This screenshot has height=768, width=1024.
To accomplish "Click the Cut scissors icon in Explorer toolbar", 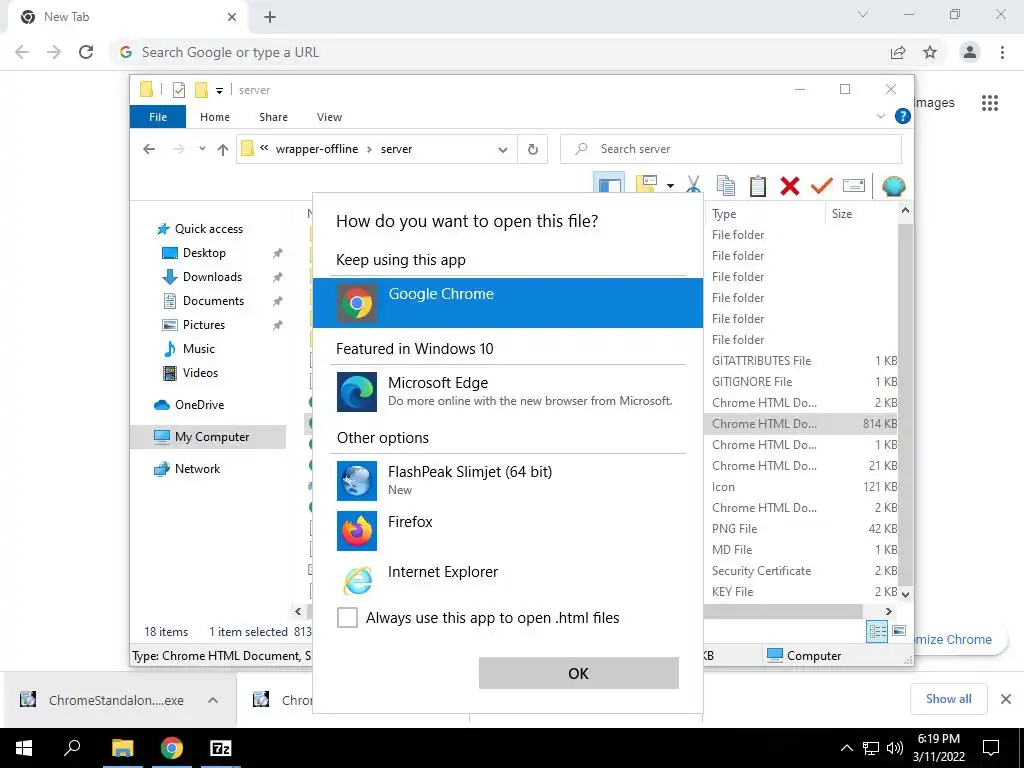I will [x=694, y=186].
